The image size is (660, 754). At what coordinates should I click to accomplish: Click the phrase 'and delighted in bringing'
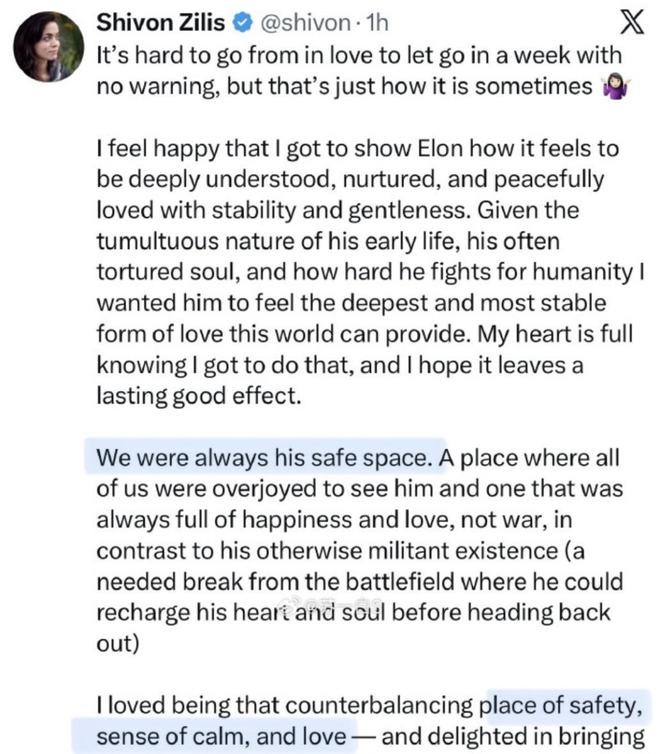(513, 737)
